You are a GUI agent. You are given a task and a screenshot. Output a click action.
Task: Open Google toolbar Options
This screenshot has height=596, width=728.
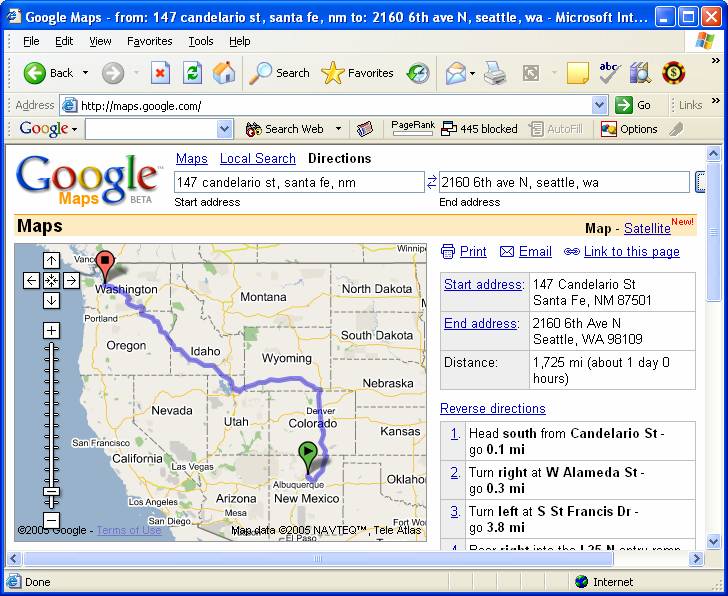629,129
